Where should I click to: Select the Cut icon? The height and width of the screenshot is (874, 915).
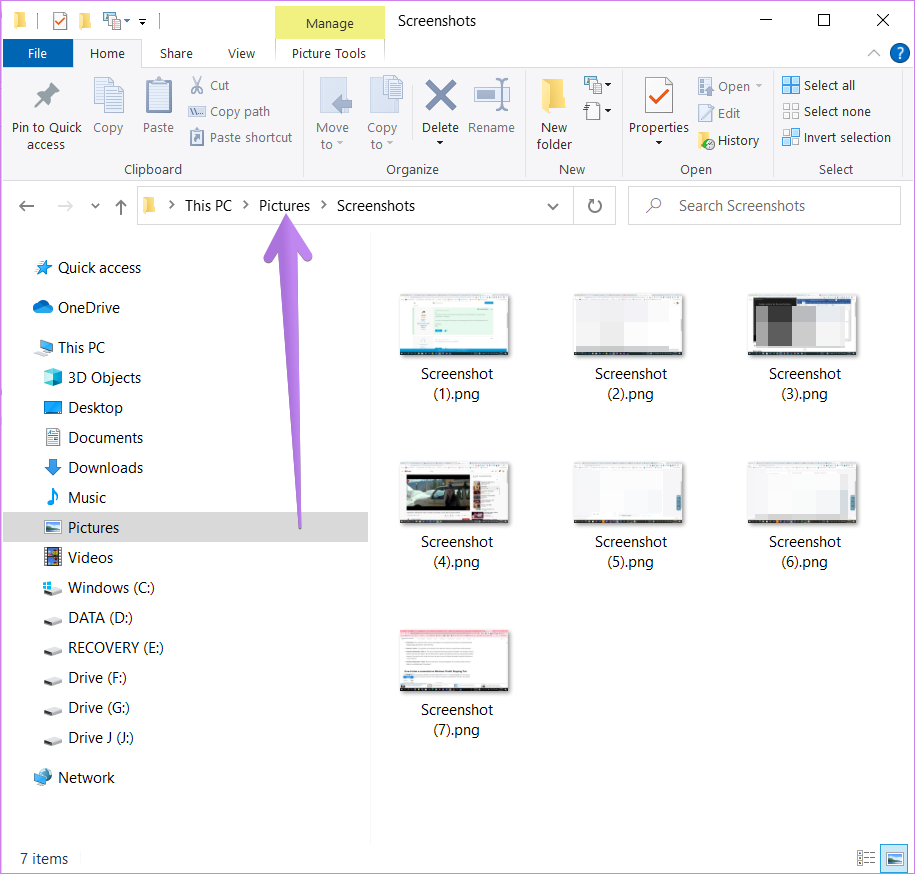coord(208,85)
